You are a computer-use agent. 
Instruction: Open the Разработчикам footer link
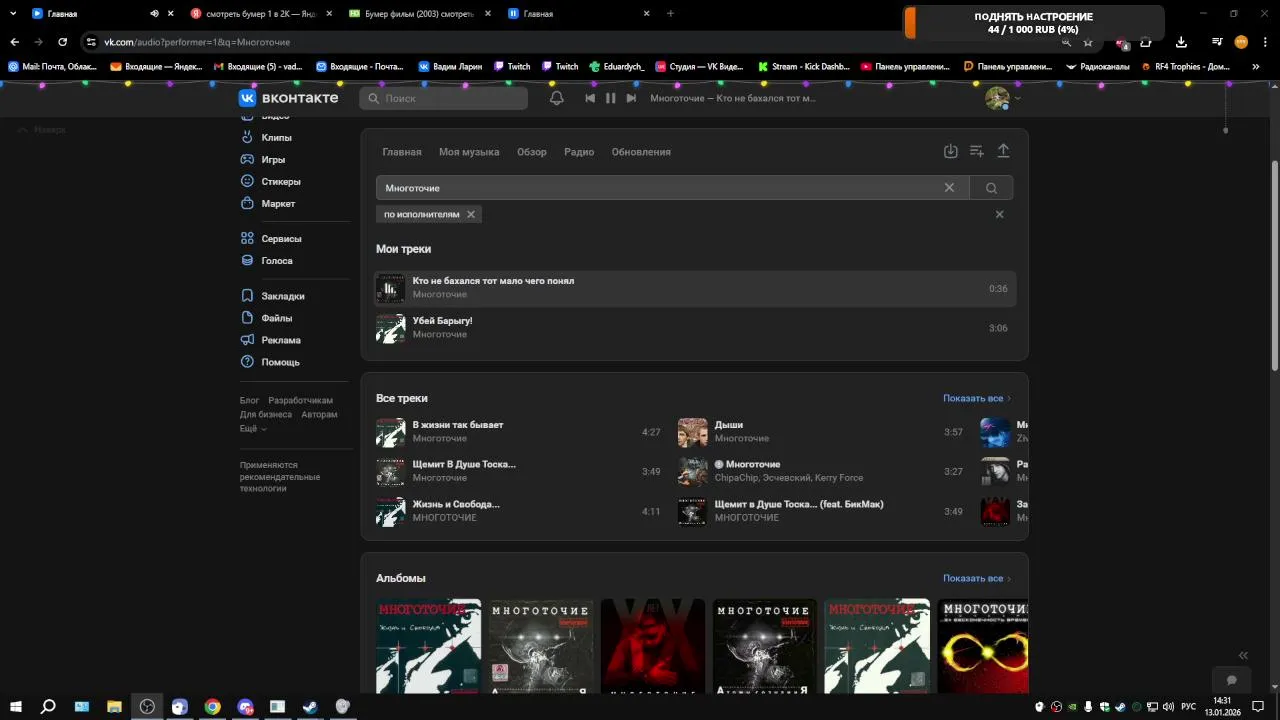tap(300, 400)
